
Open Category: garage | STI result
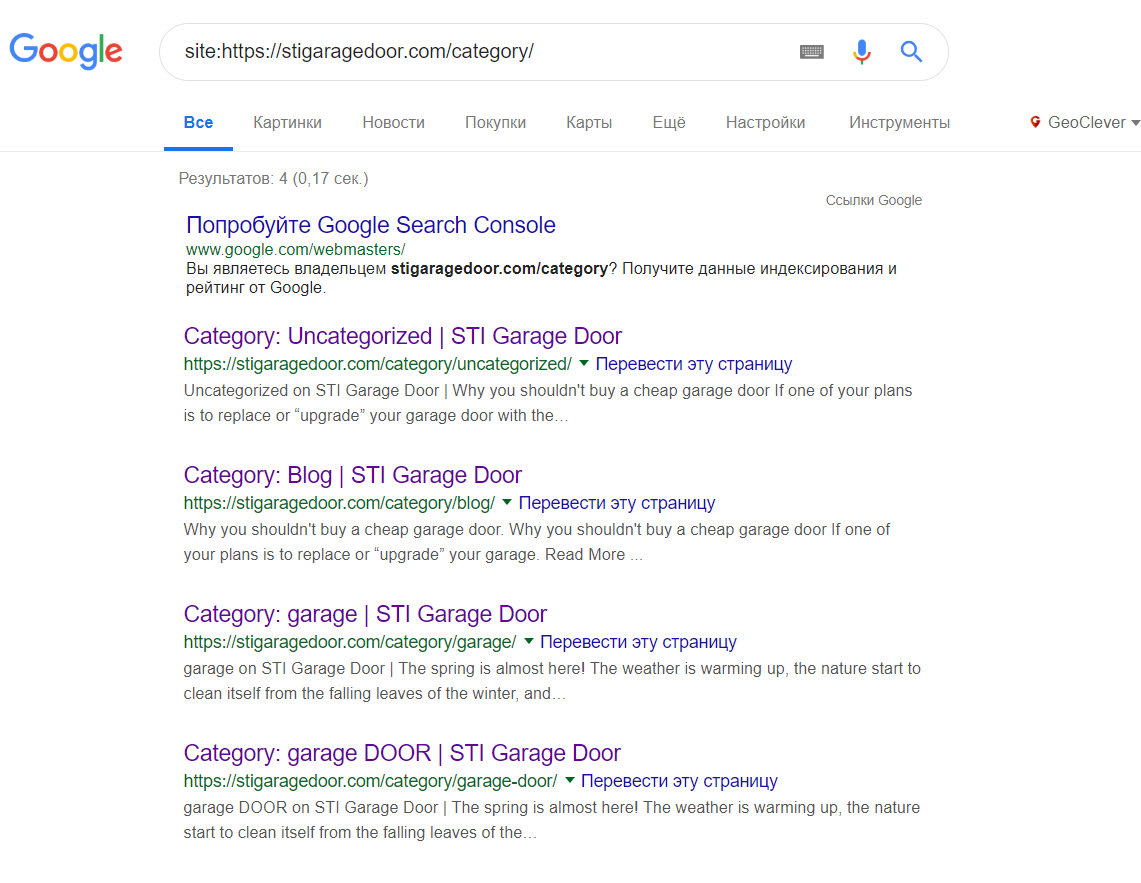[x=365, y=614]
